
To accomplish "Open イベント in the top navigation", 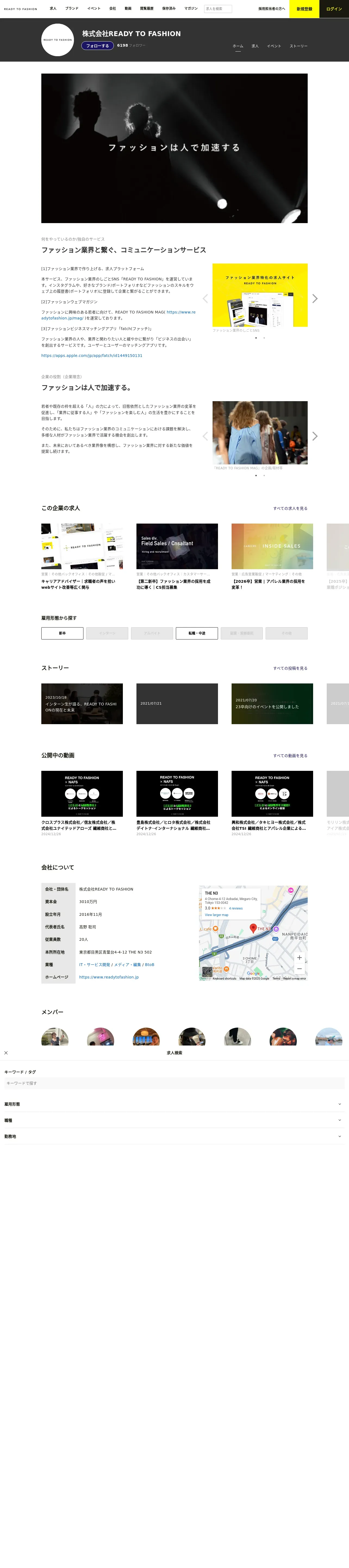I will click(x=94, y=8).
